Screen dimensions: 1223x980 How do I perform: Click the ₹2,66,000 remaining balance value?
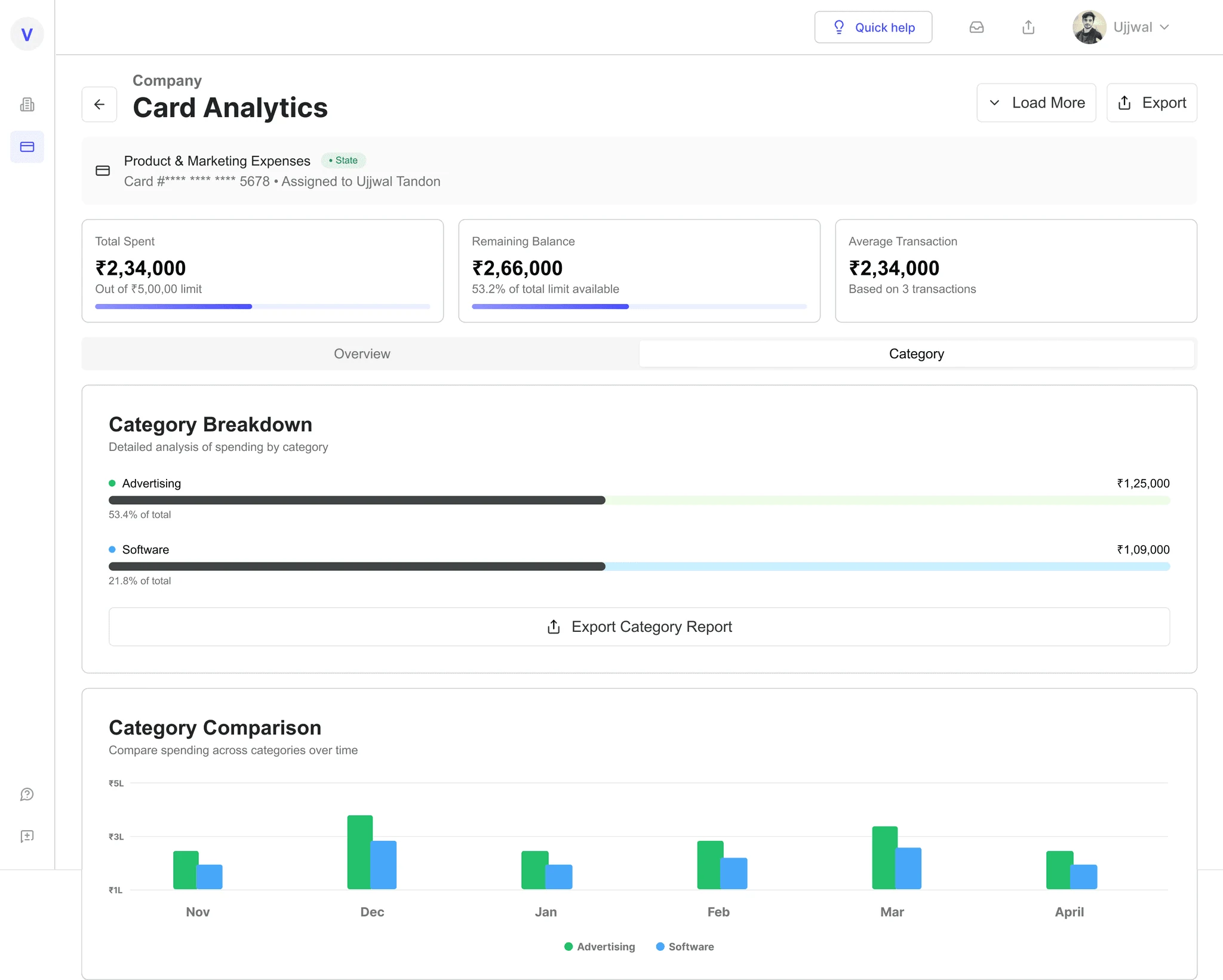517,269
